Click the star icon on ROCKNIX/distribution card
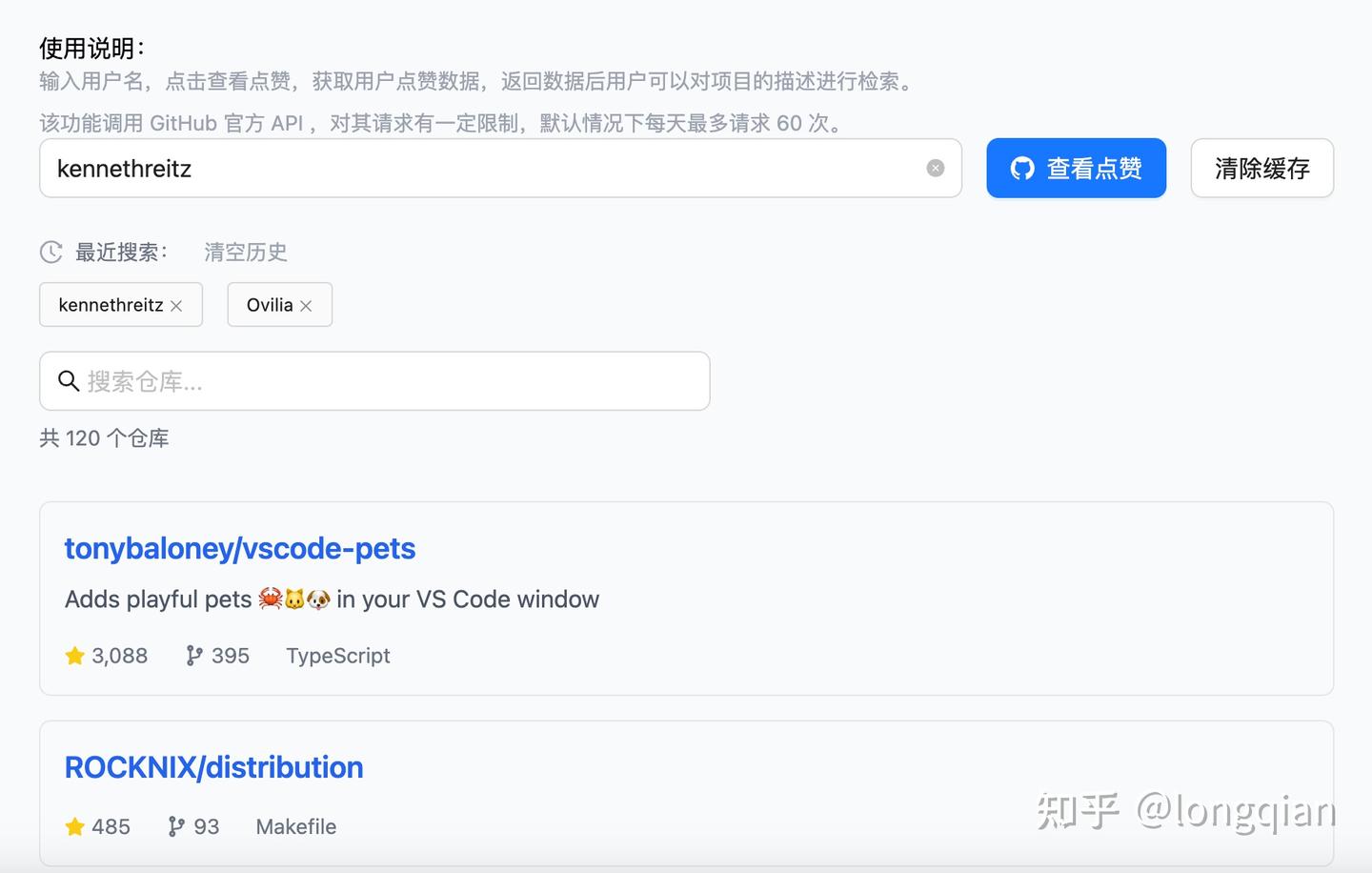 pos(75,826)
